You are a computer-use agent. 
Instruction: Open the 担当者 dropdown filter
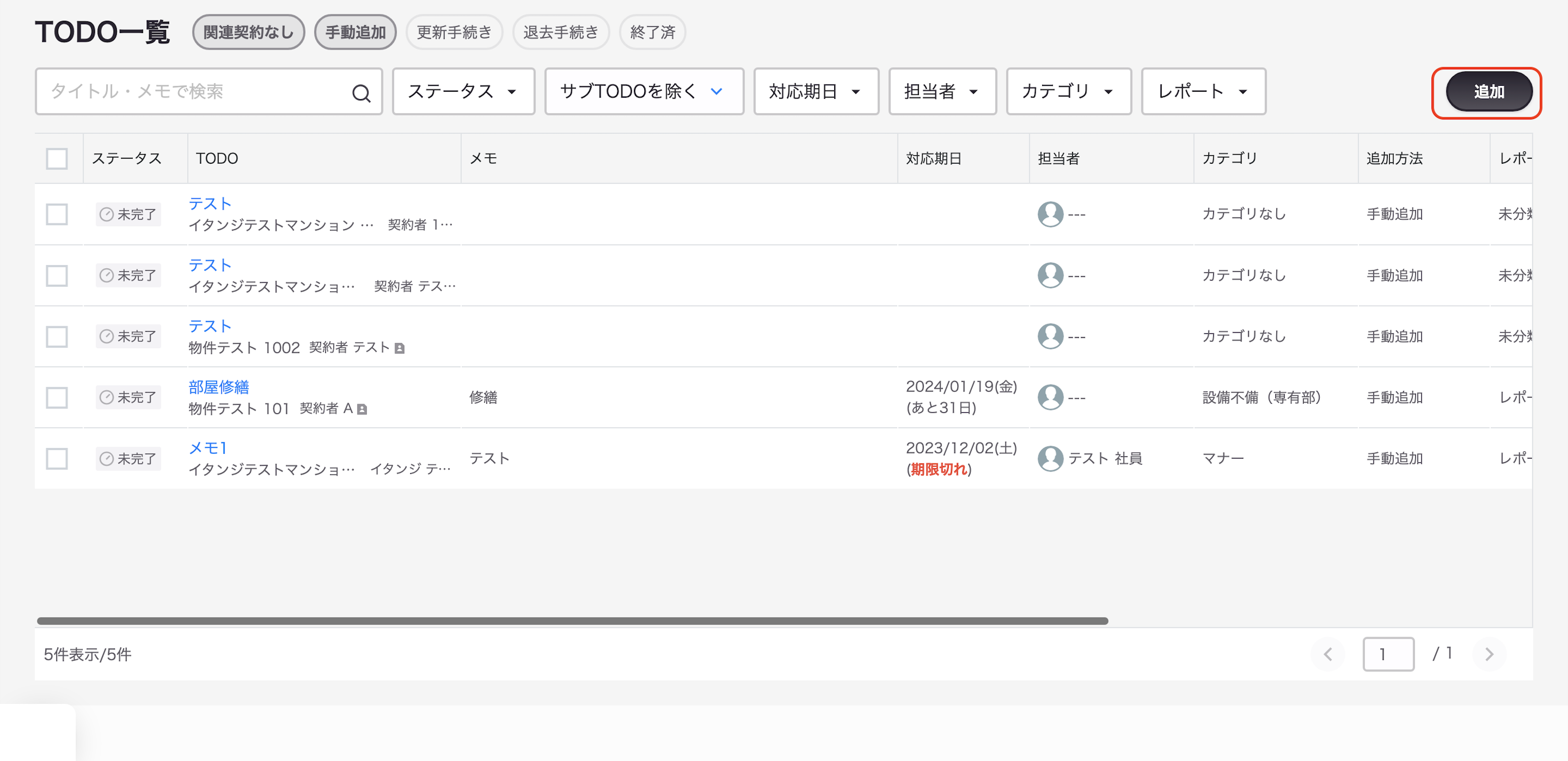[942, 91]
